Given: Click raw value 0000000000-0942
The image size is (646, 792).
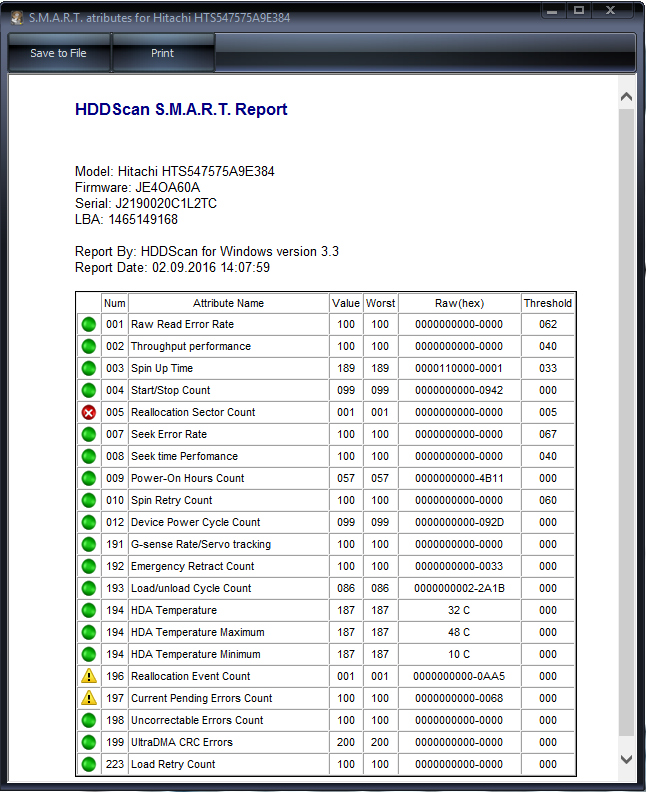Looking at the screenshot, I should (x=459, y=390).
